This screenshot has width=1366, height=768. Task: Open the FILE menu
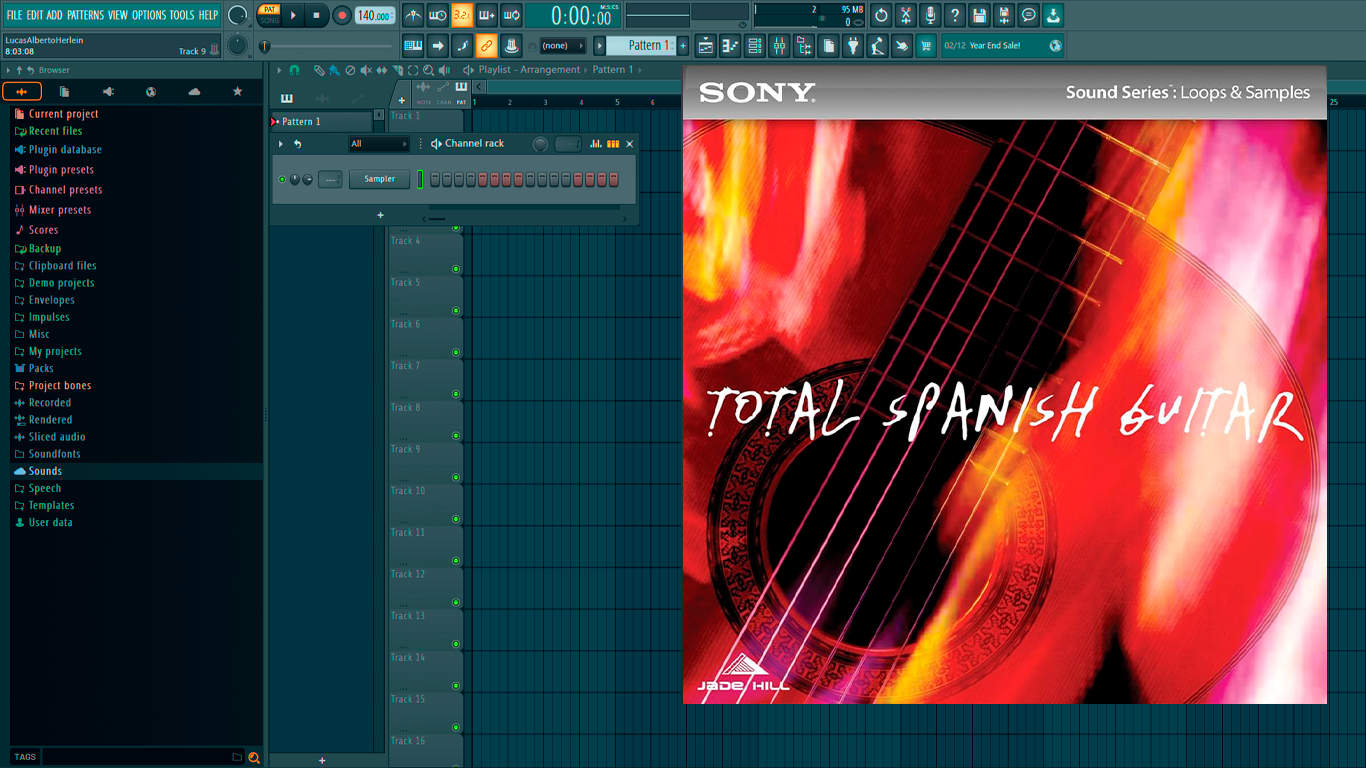click(x=14, y=15)
